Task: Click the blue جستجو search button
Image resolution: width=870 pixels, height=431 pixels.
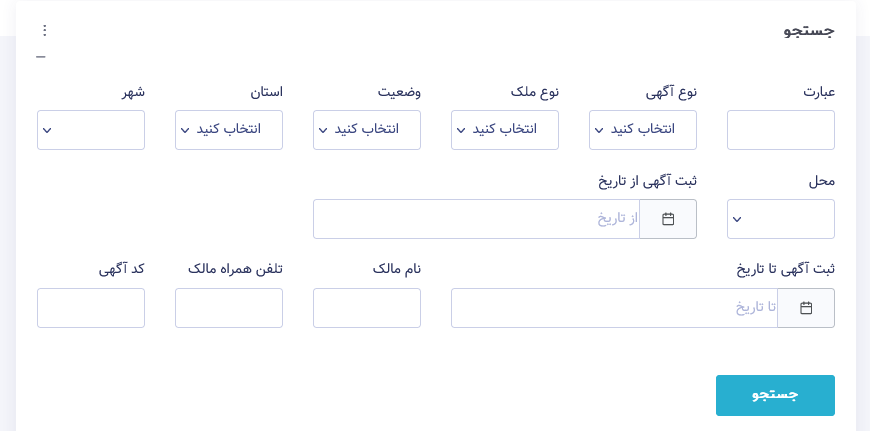Action: (775, 395)
